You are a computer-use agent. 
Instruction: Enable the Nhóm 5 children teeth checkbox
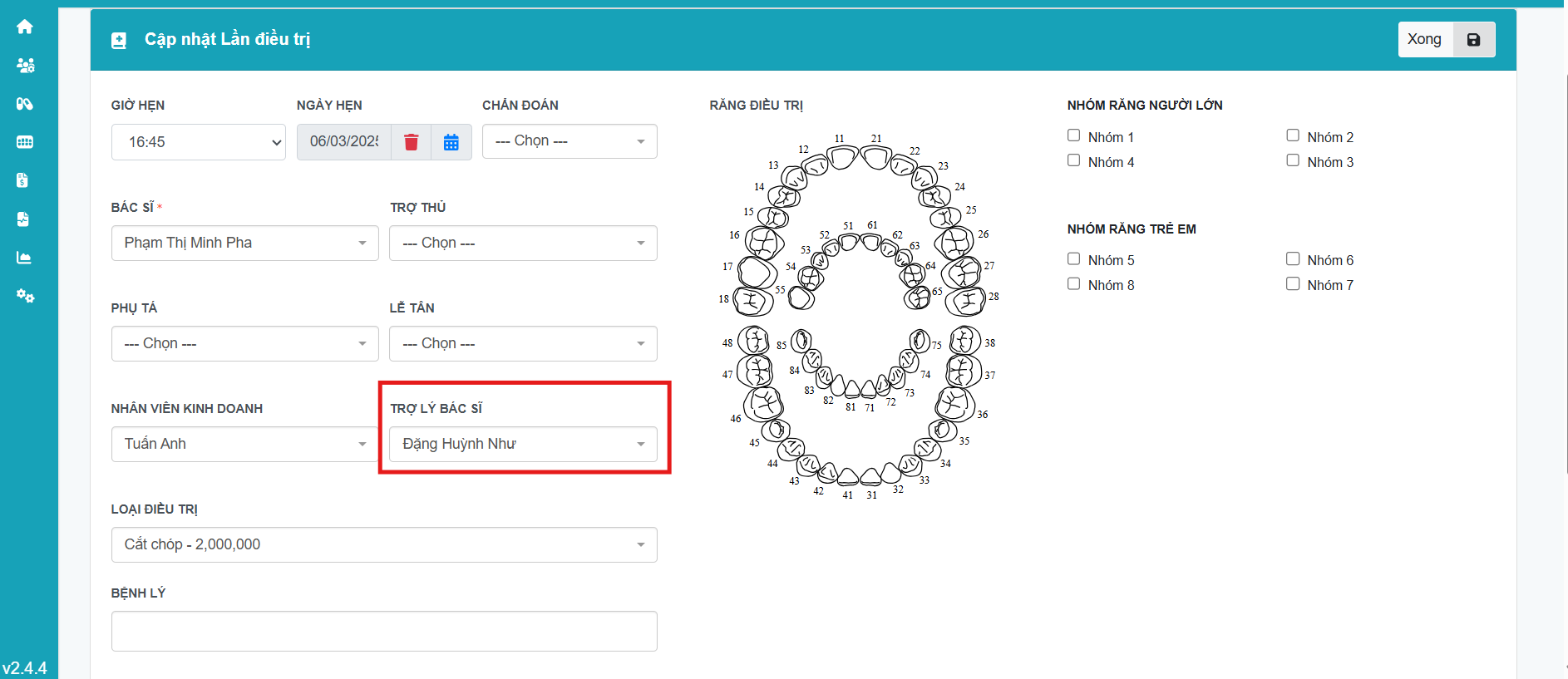(1074, 259)
